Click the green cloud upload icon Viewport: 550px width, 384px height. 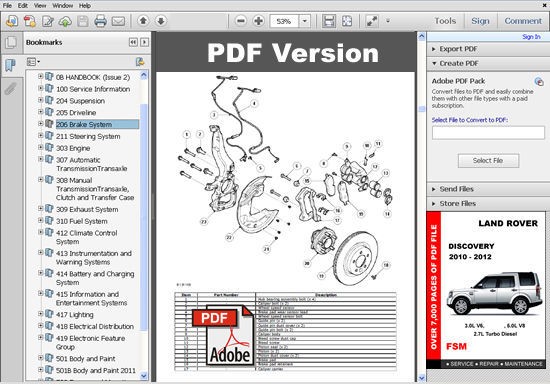pos(65,21)
